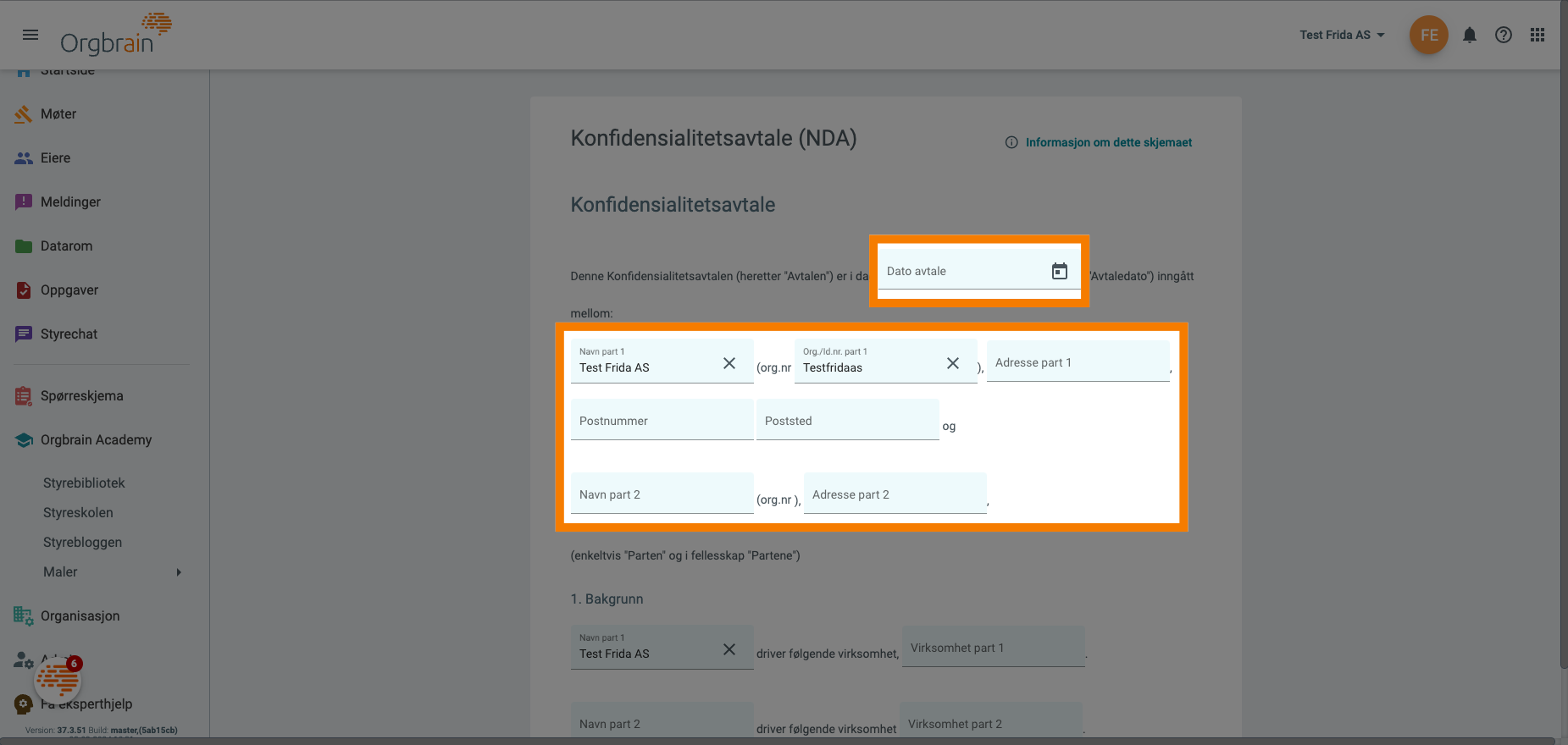Open the hamburger navigation menu
1568x745 pixels.
click(30, 35)
